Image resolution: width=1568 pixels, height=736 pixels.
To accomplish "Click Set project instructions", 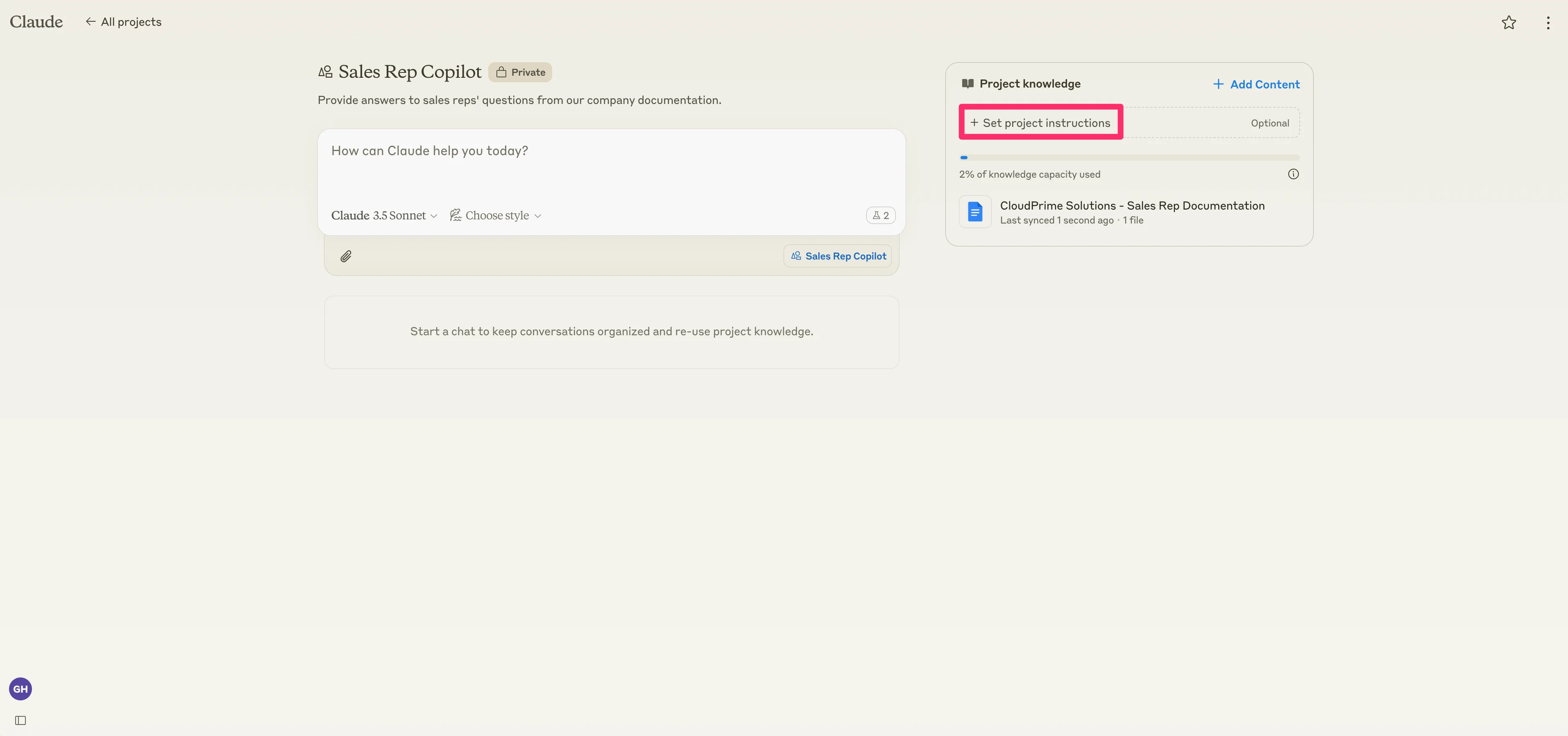I will point(1040,123).
